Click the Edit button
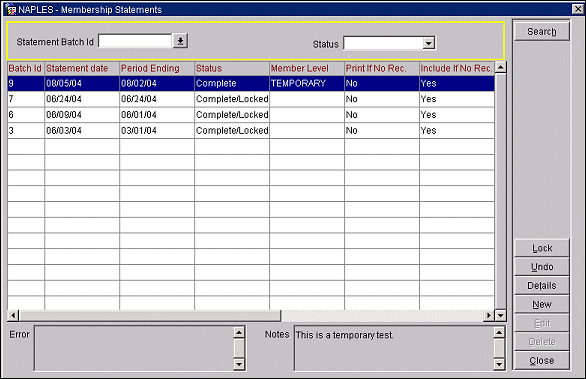The image size is (586, 379). pos(542,323)
